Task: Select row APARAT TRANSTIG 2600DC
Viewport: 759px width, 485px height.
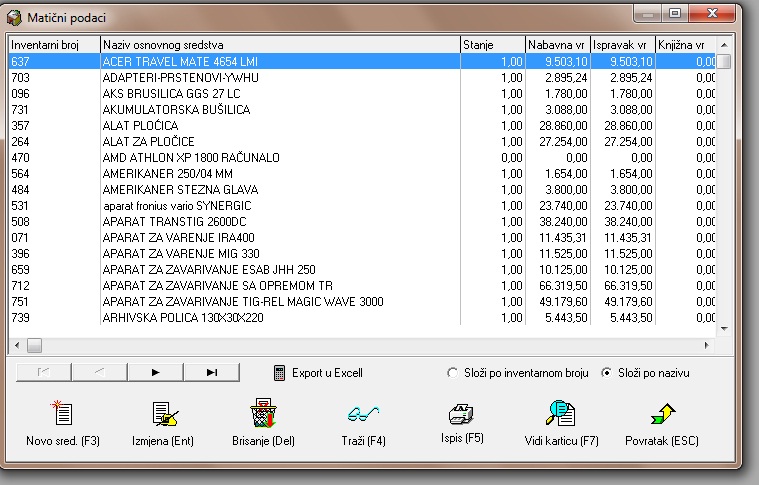Action: point(362,222)
